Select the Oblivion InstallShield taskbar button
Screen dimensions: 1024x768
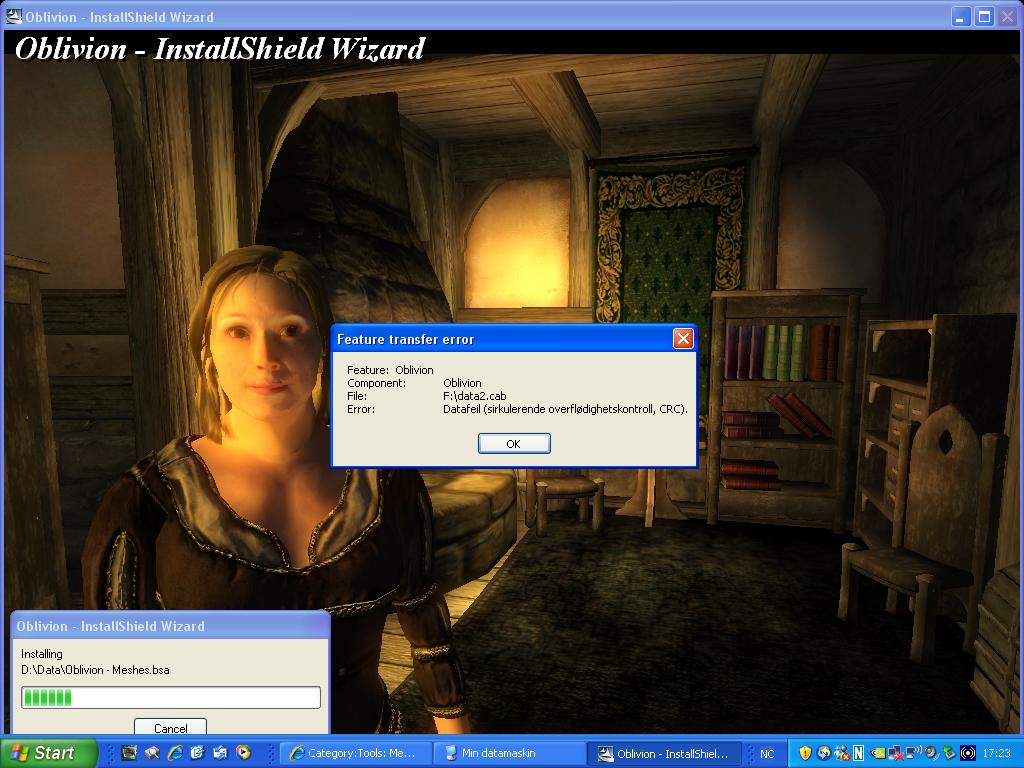click(665, 753)
